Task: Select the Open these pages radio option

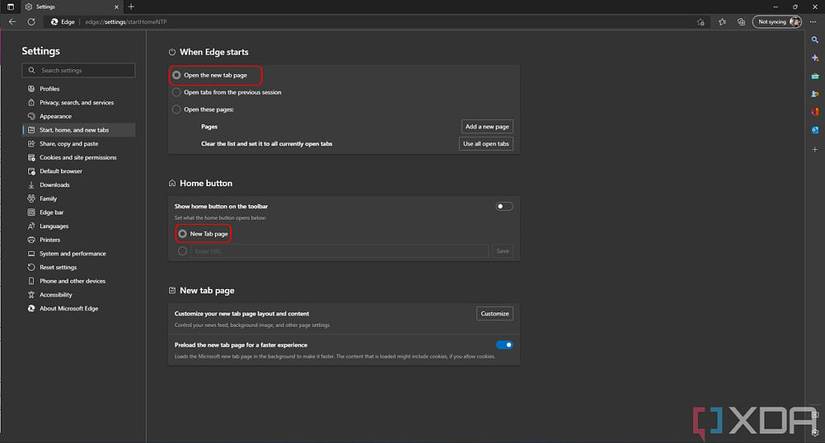Action: click(177, 109)
